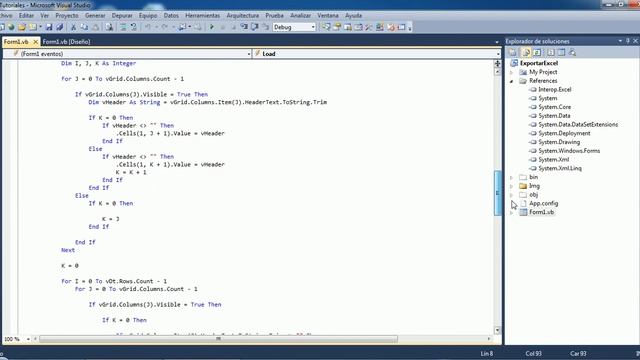Click the vertical scrollbar thumb in editor
Screen dimensions: 640x360
[497, 193]
